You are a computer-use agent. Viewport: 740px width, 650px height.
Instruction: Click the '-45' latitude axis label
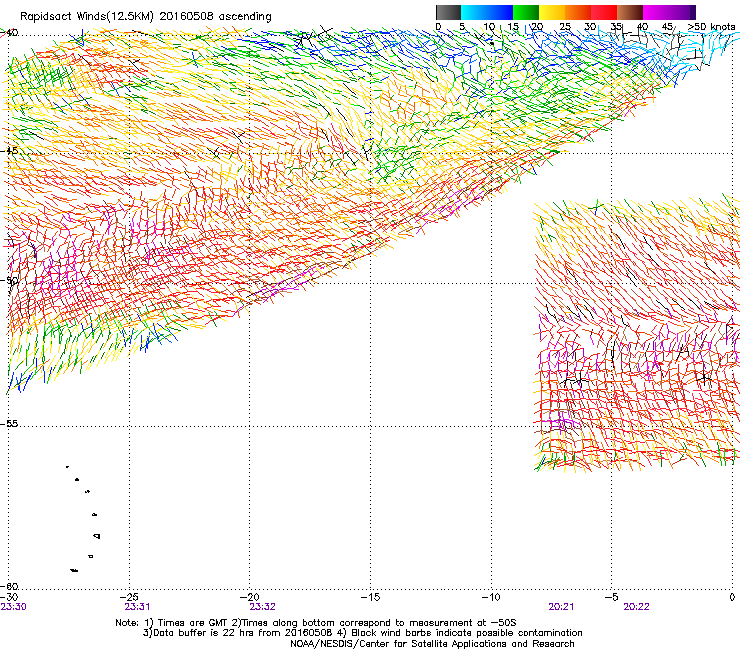pyautogui.click(x=9, y=151)
